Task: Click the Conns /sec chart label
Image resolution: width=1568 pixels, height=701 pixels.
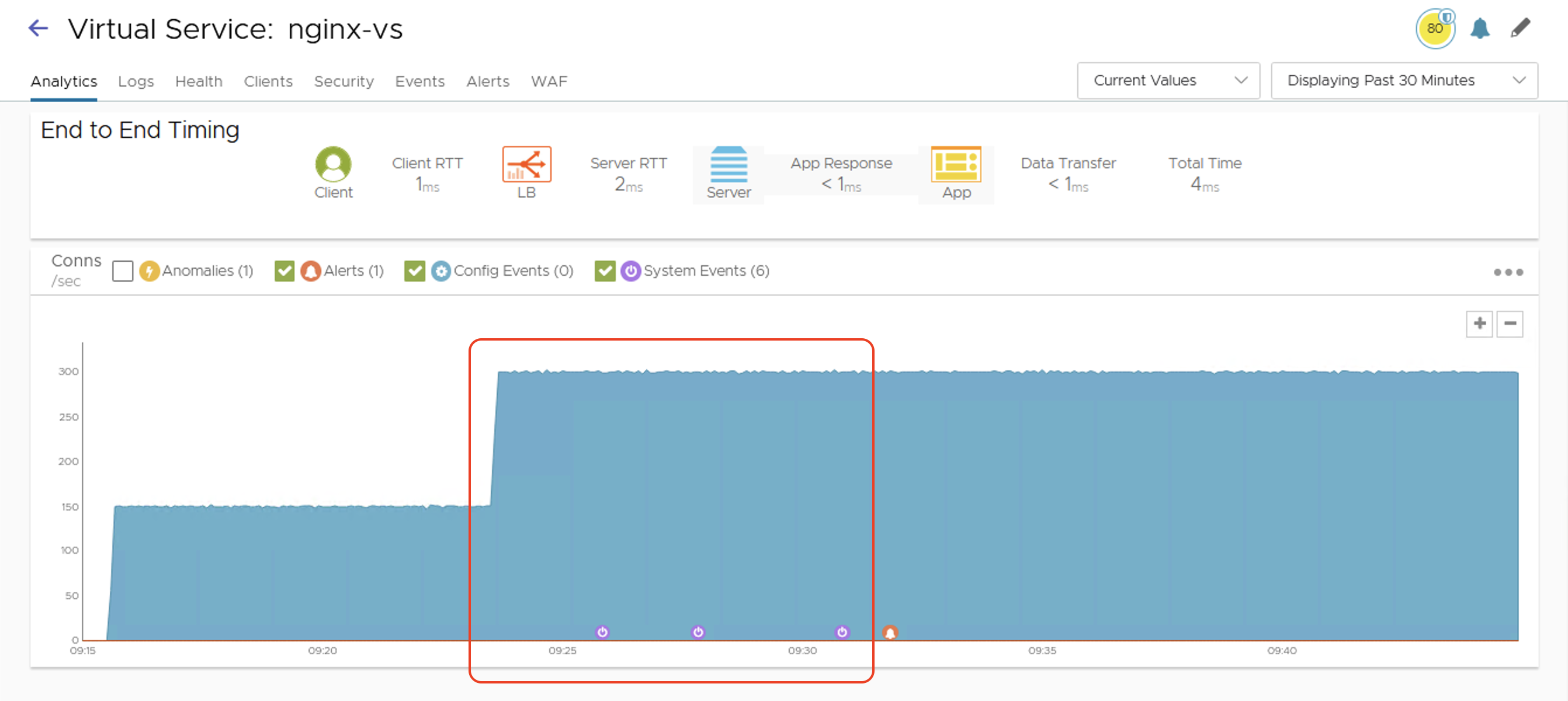Action: 76,270
